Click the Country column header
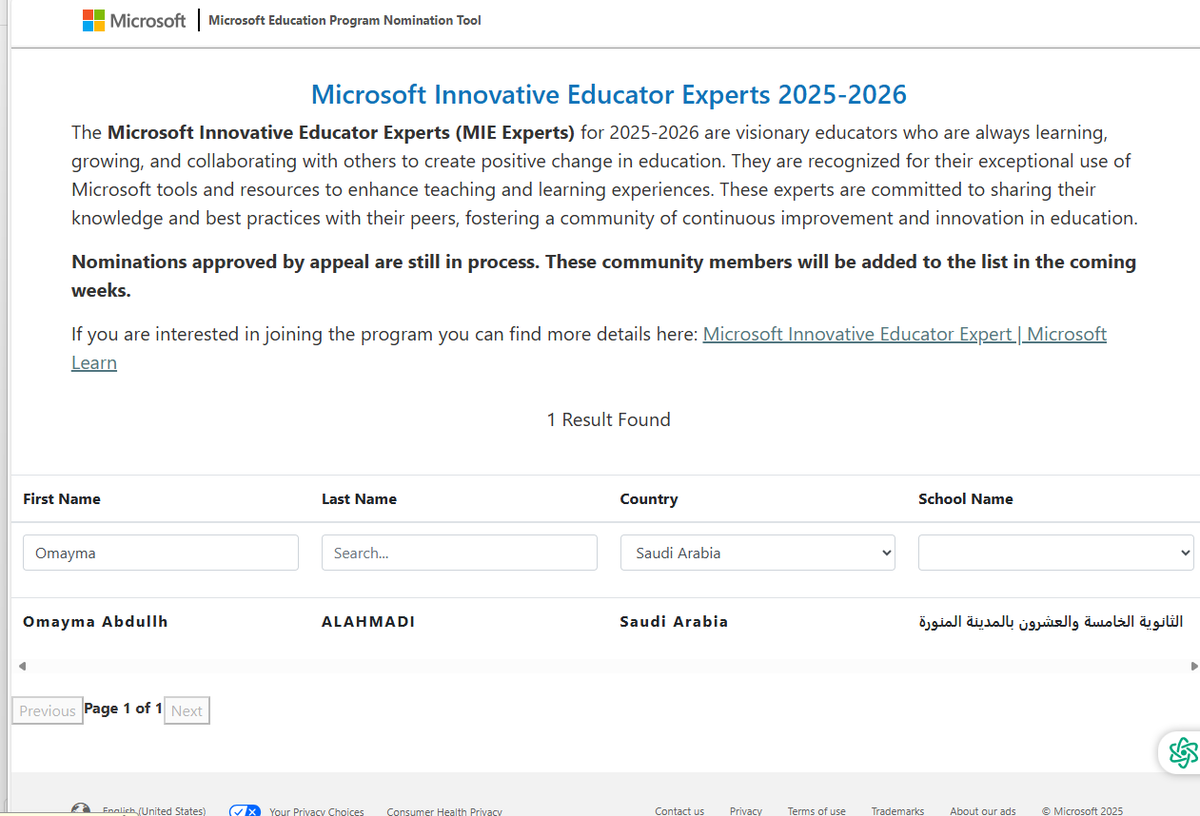1200x816 pixels. pos(649,499)
